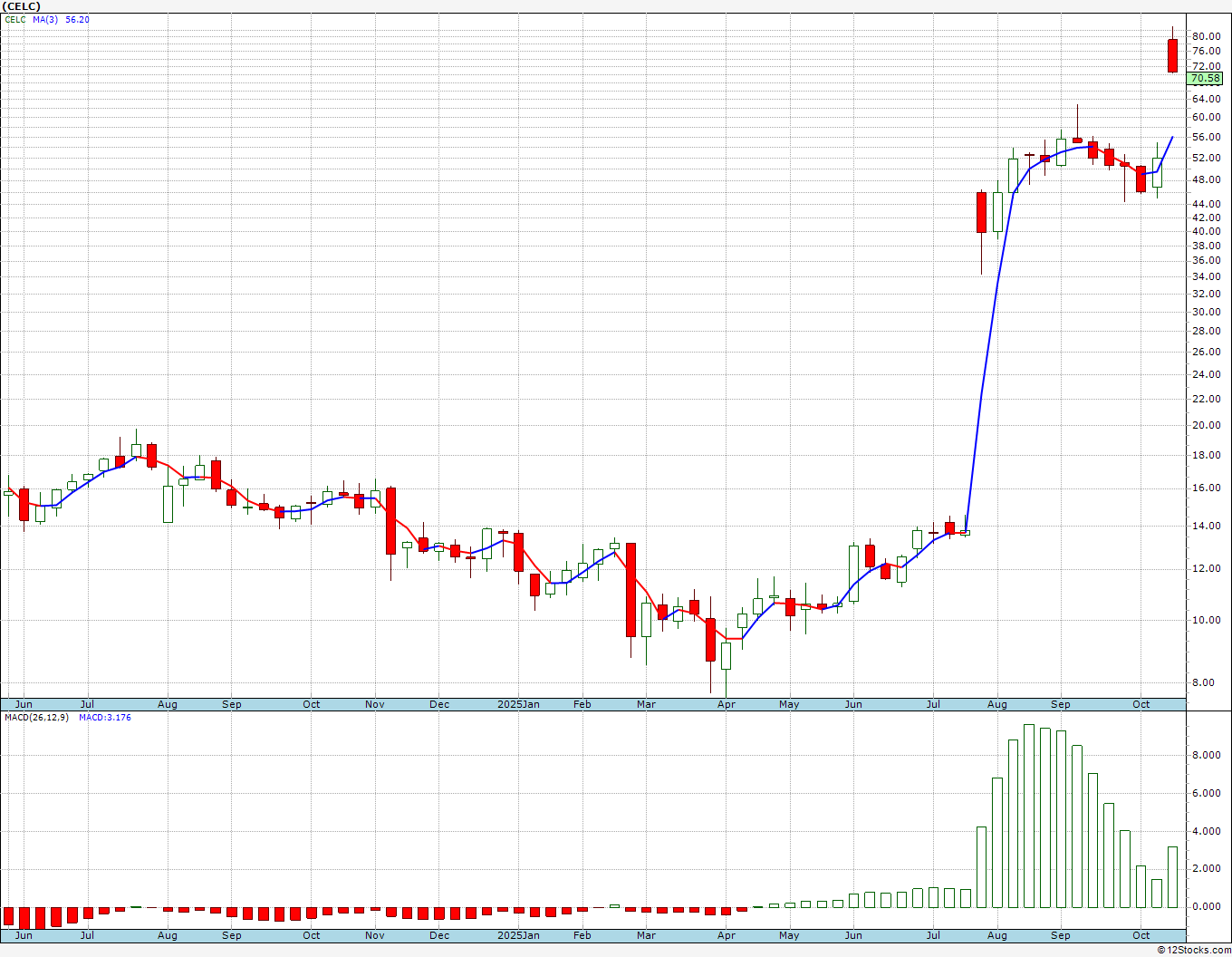Click the 36.00 price axis label
Image resolution: width=1232 pixels, height=957 pixels.
(1206, 261)
